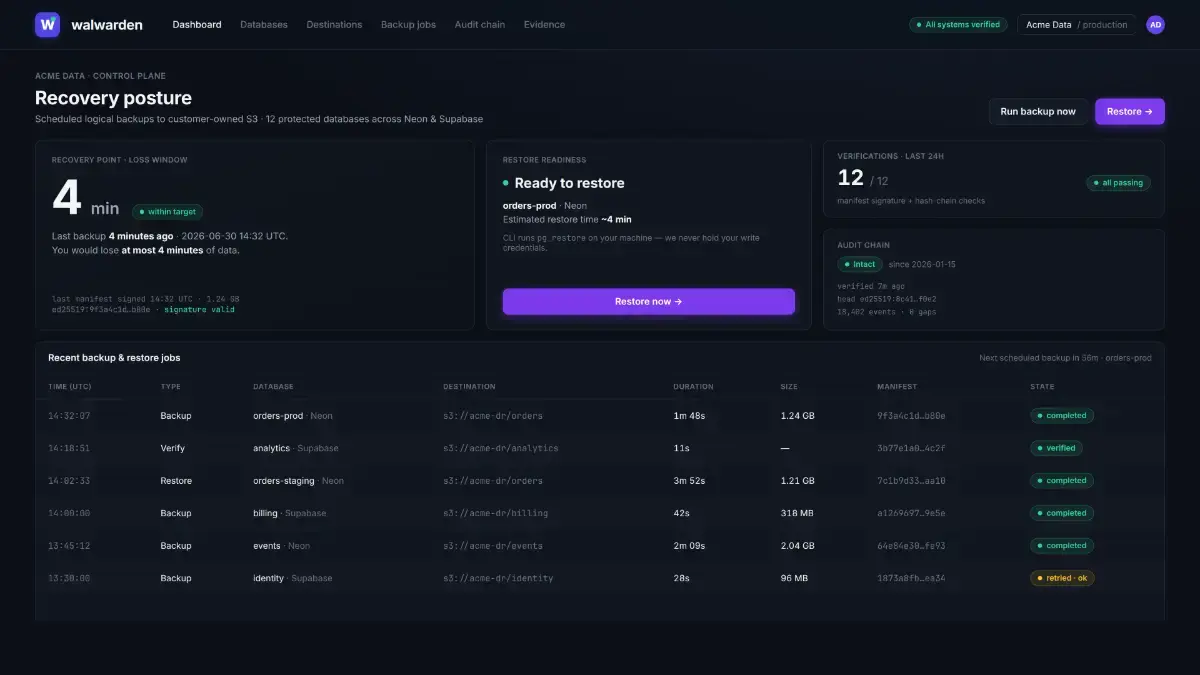Click the Run backup now button

(x=1038, y=111)
